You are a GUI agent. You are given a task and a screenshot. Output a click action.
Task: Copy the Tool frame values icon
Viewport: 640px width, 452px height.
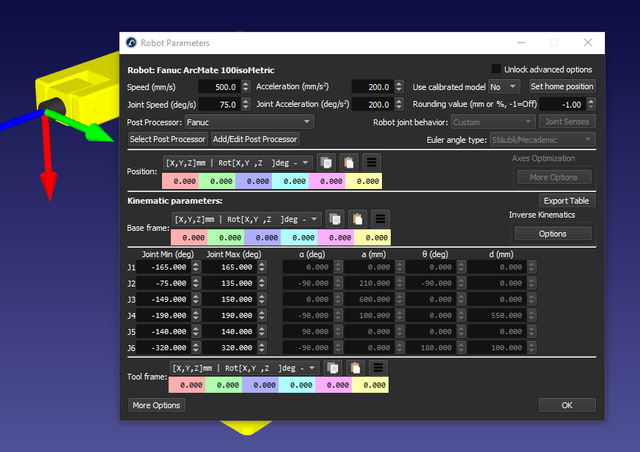333,368
